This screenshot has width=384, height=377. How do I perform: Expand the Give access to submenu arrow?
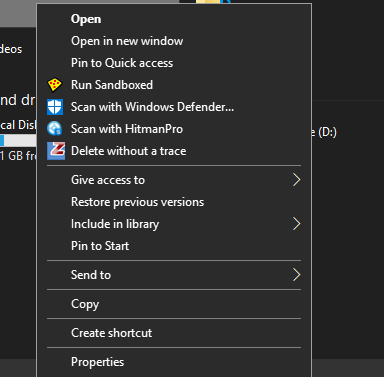click(296, 180)
